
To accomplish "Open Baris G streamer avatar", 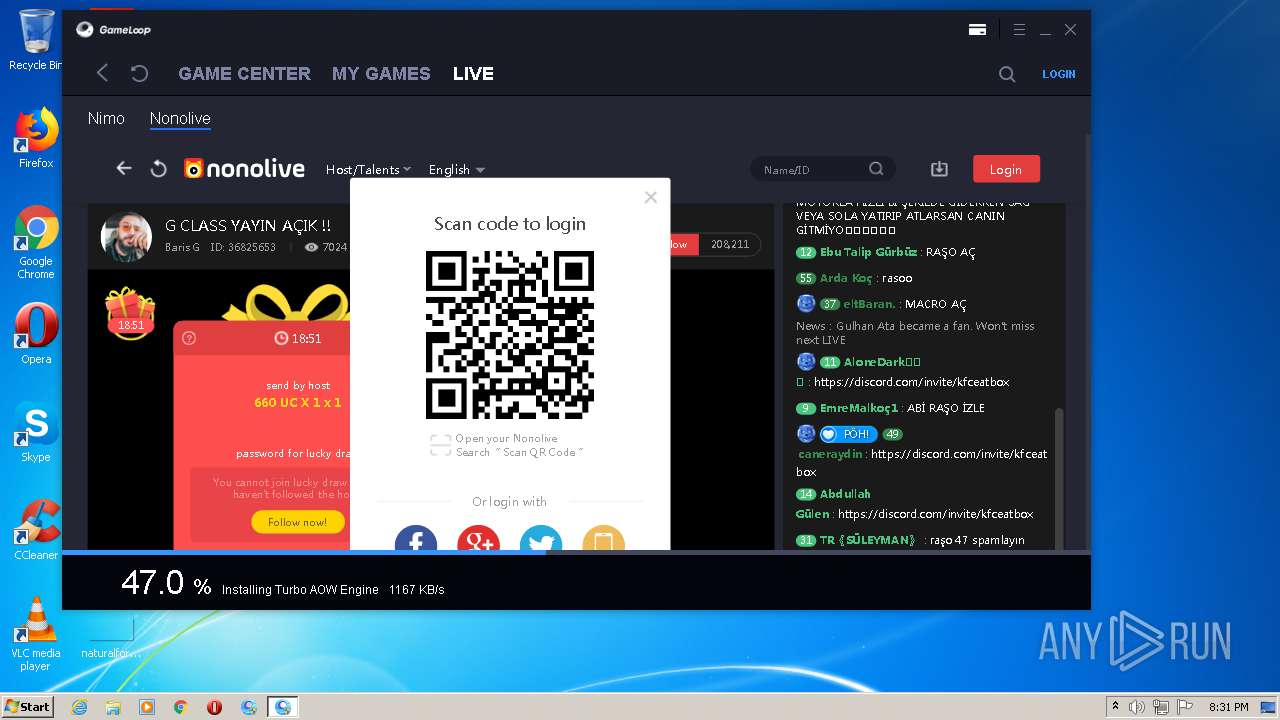I will coord(126,236).
